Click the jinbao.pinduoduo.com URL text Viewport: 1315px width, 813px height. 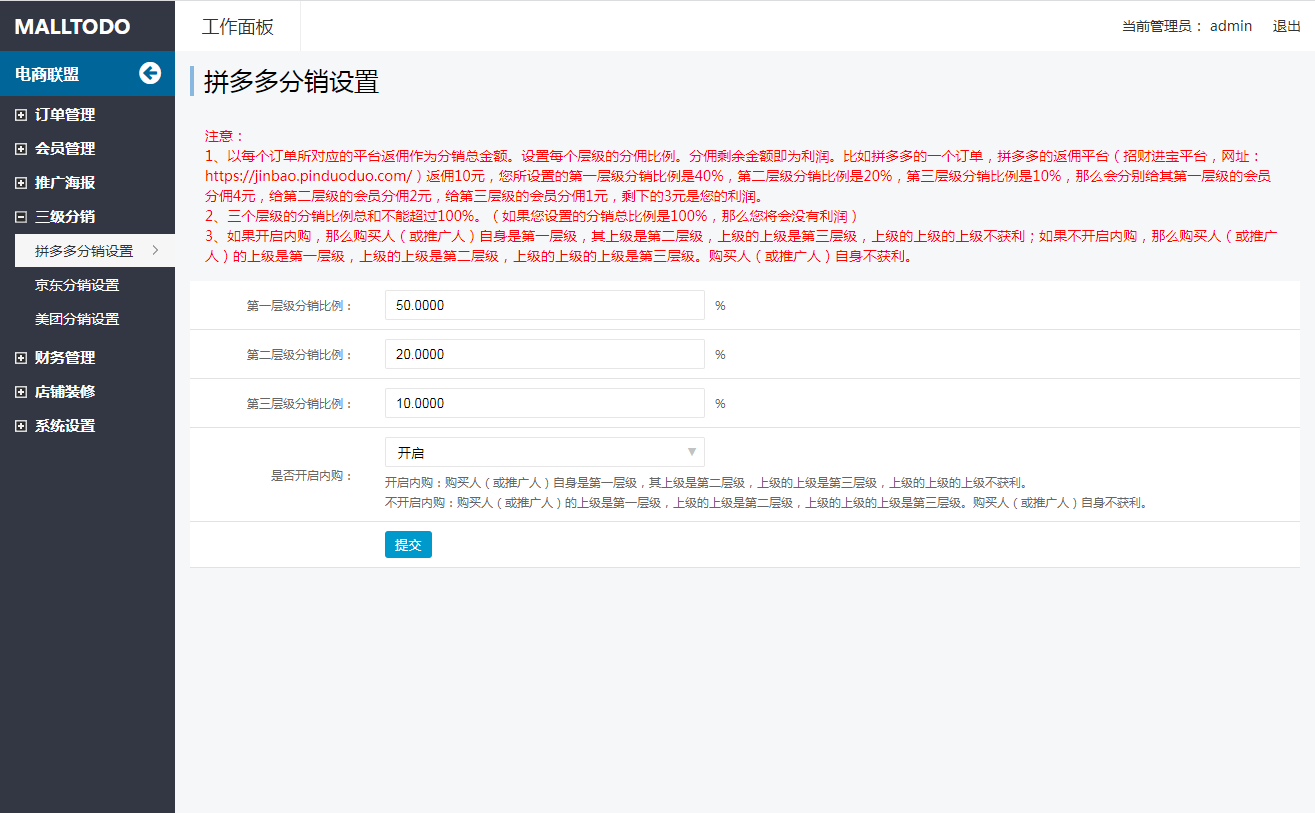click(x=308, y=174)
